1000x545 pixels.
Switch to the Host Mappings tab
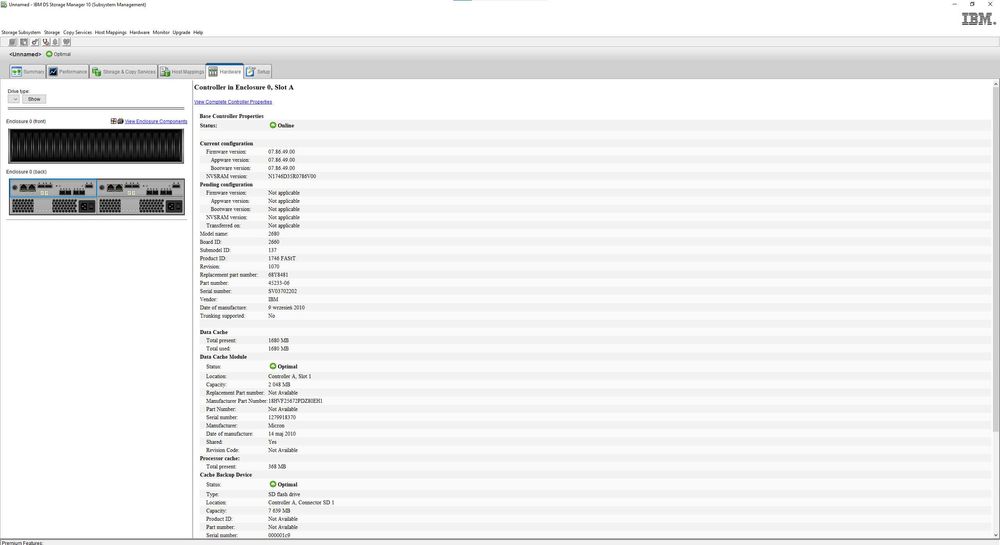pos(182,71)
